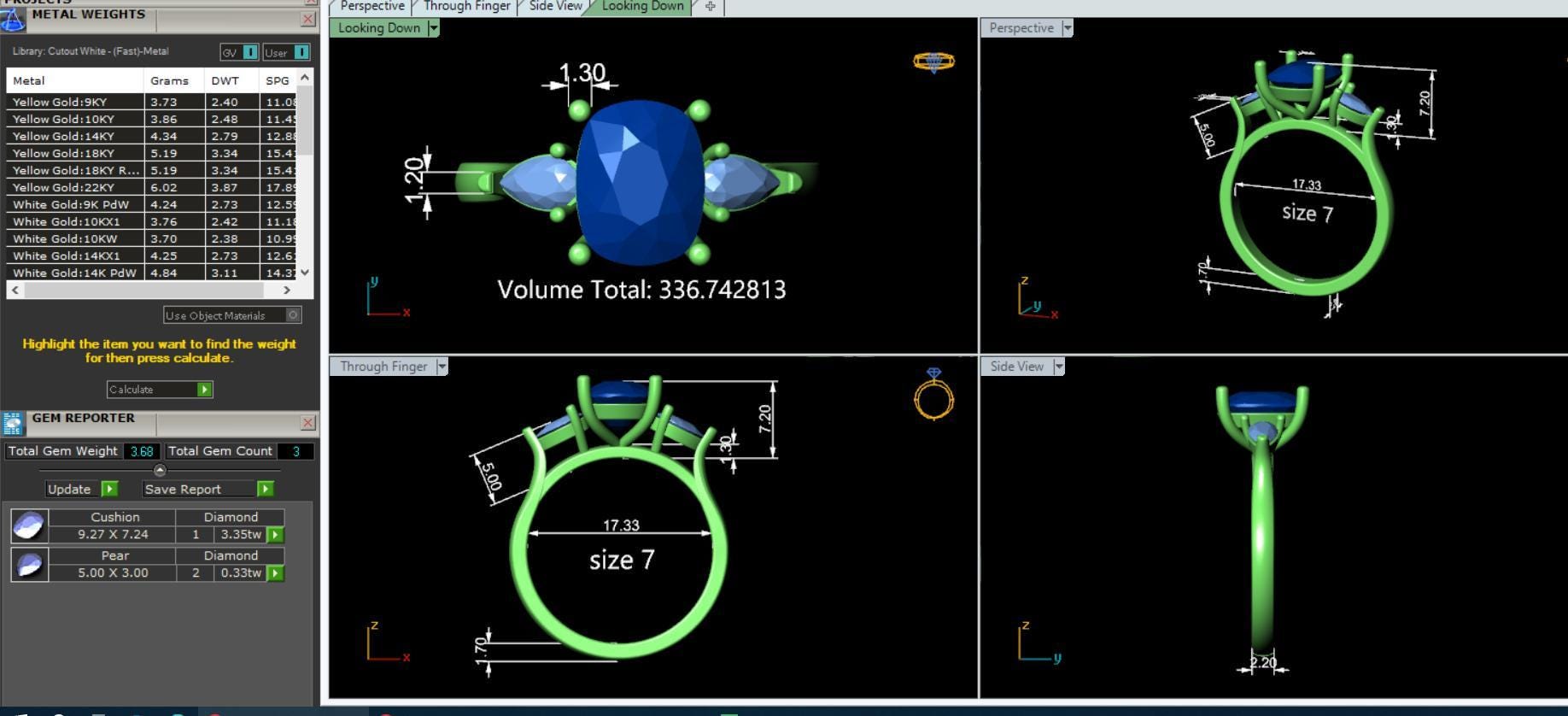Click the Gem Reporter panel icon
The height and width of the screenshot is (716, 1568).
coord(13,423)
